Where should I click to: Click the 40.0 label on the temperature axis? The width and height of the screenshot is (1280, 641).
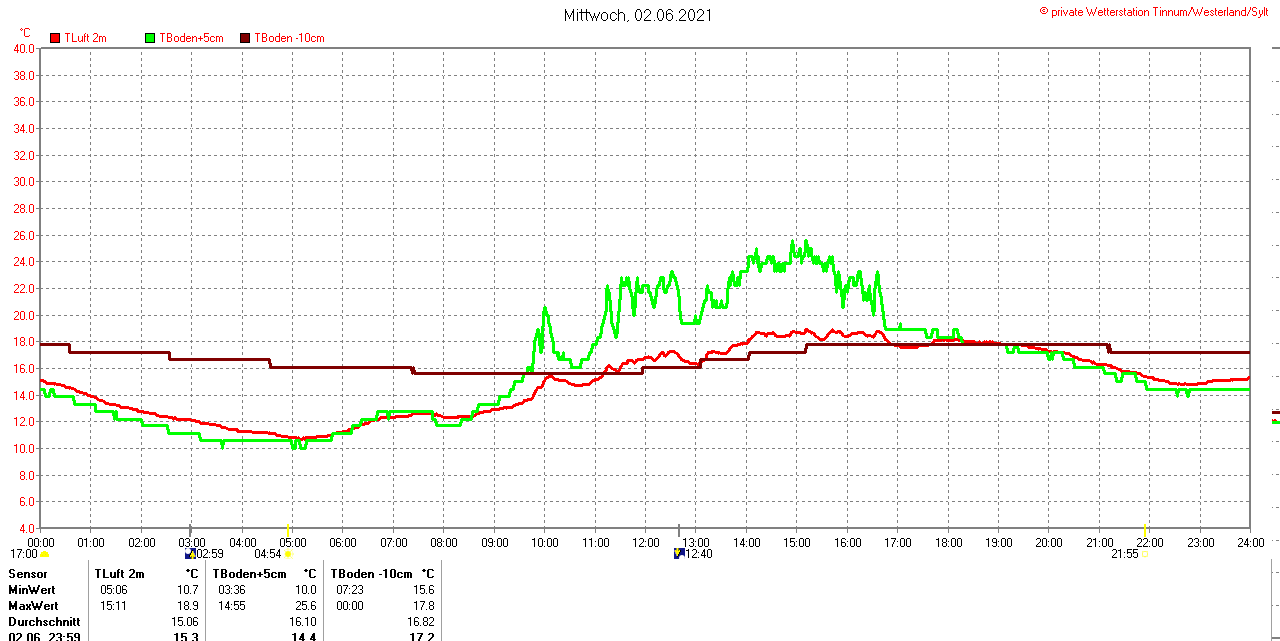pyautogui.click(x=23, y=48)
